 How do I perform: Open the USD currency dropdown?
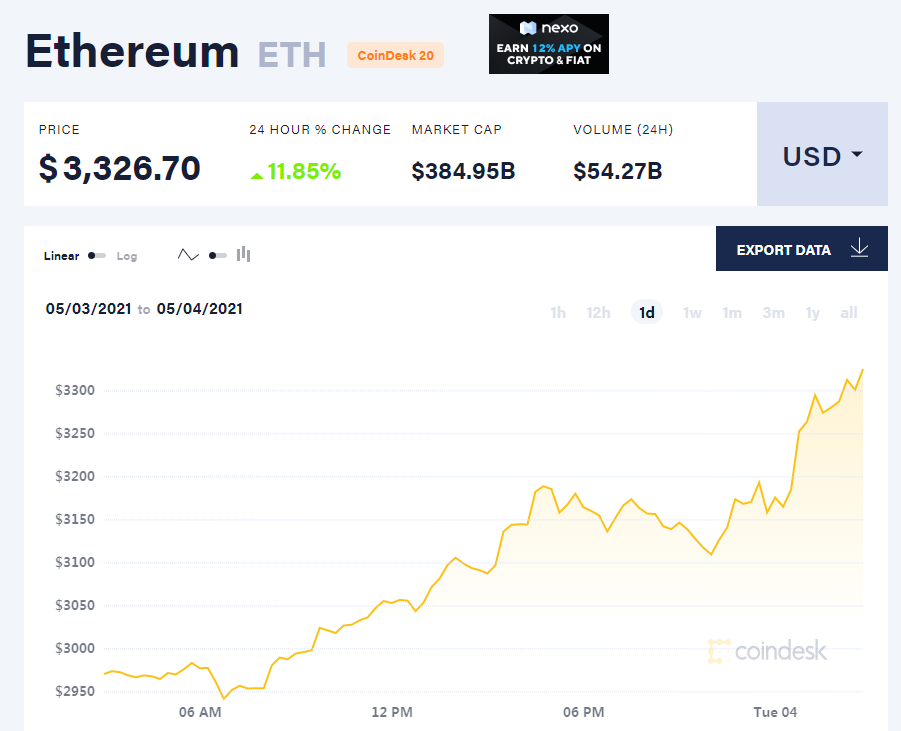pos(822,155)
